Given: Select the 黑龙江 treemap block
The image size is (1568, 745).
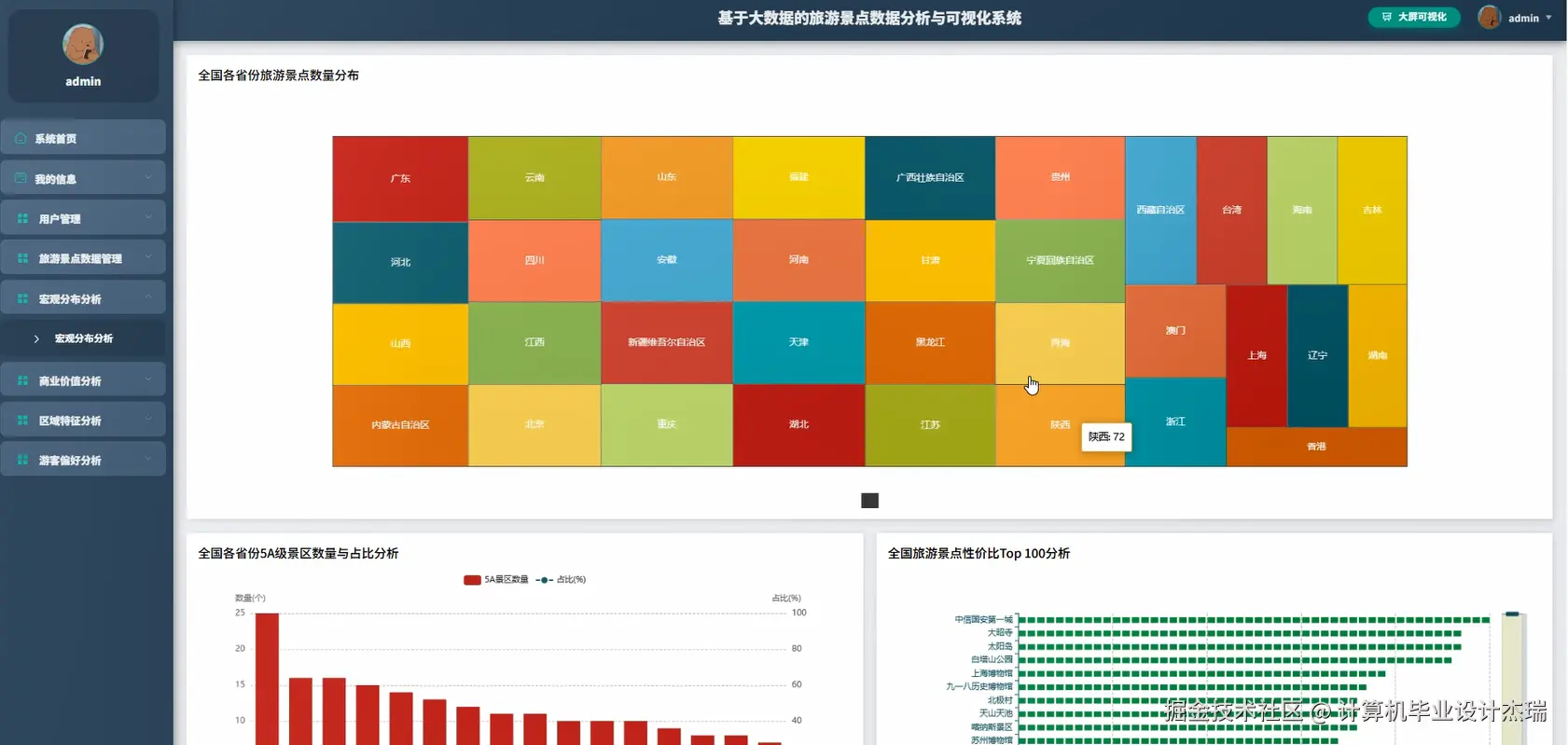Looking at the screenshot, I should tap(930, 342).
